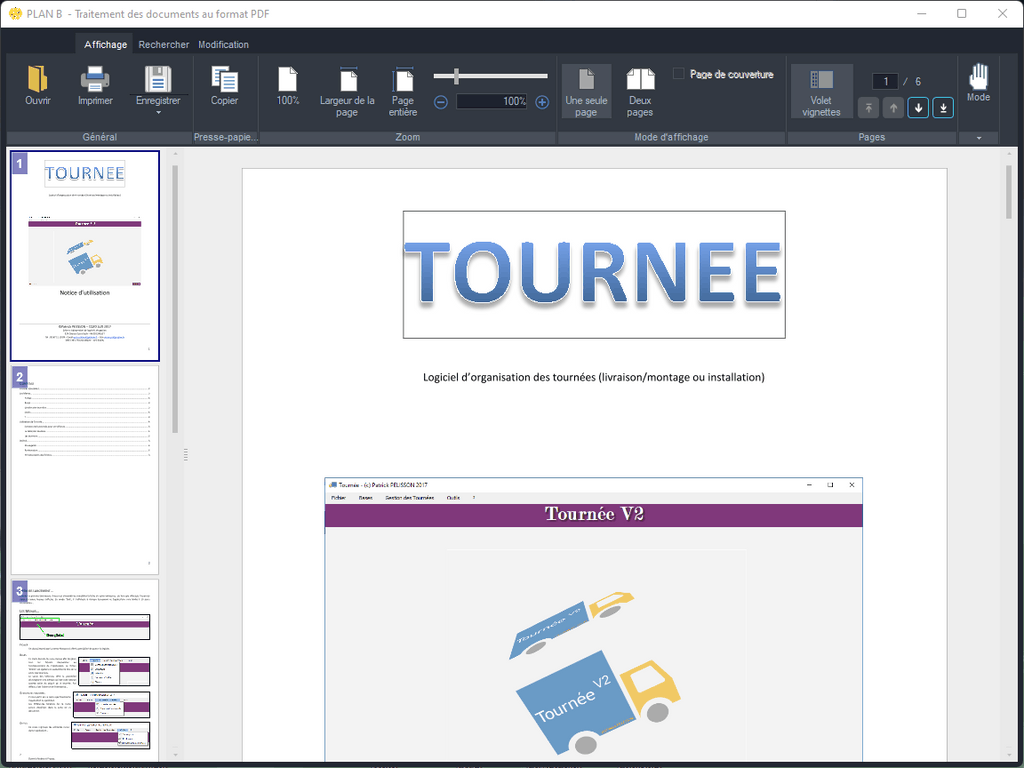
Task: Click the thumbnail panel scrollbar
Action: (x=175, y=298)
